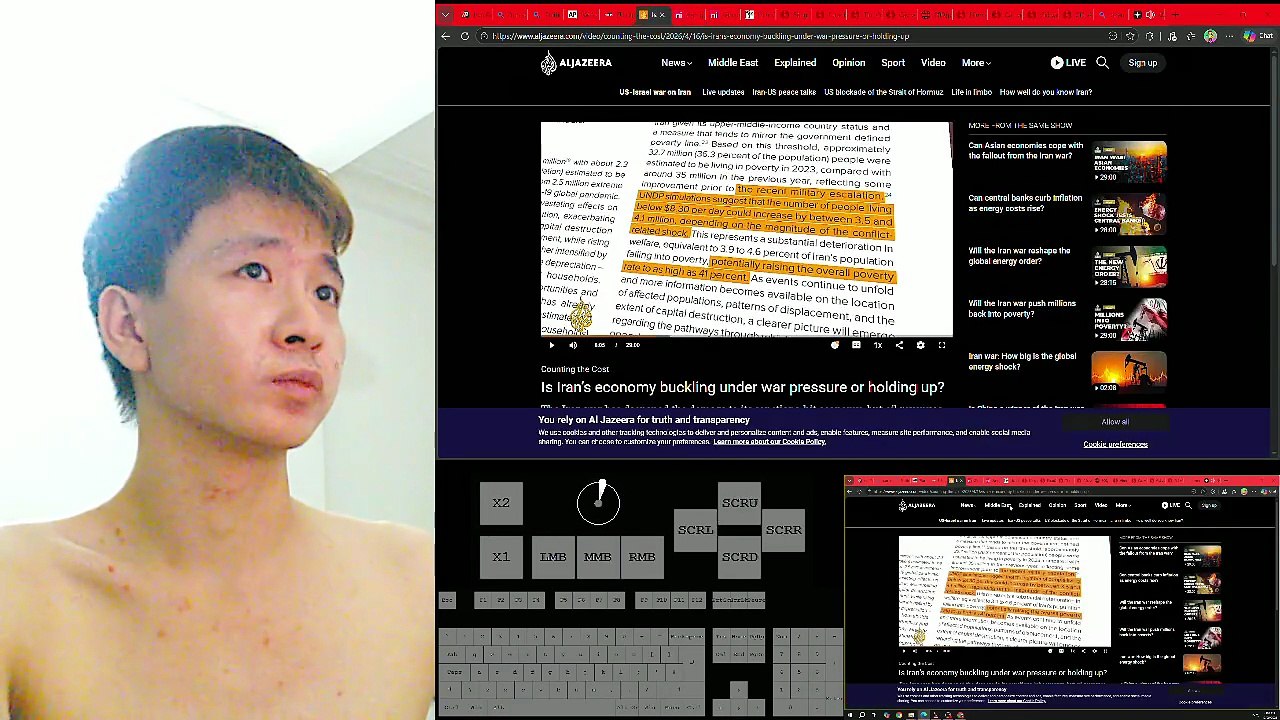Open energy shock video thumbnail

point(1129,373)
